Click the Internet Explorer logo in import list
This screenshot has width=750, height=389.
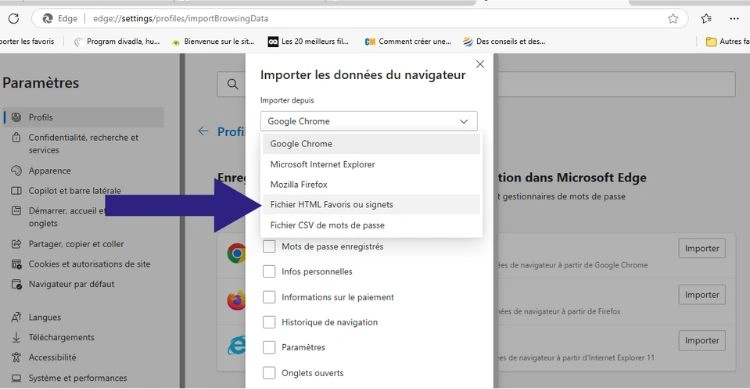point(236,345)
